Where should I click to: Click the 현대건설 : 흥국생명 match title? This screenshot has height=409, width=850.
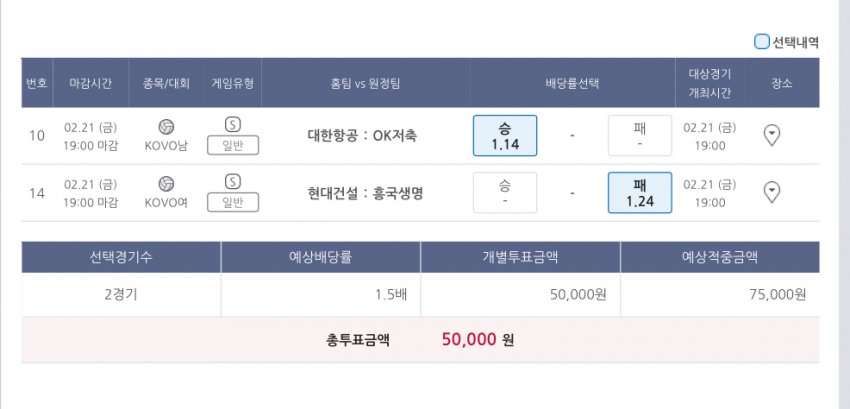click(x=365, y=193)
